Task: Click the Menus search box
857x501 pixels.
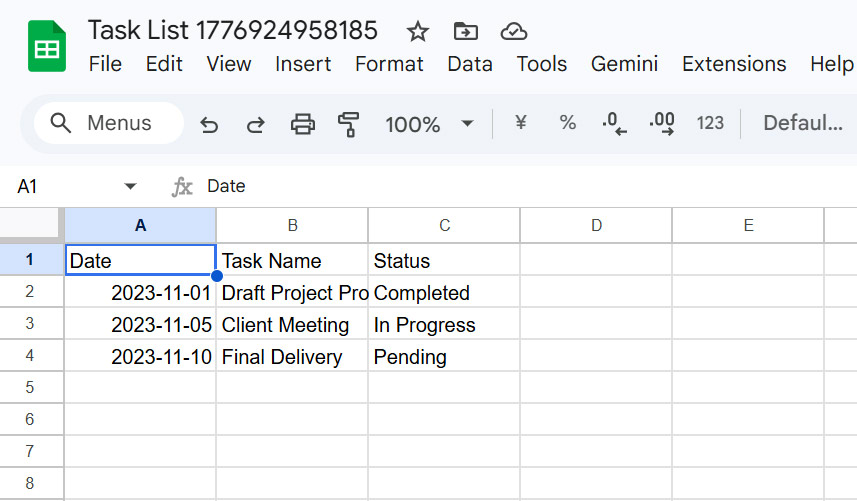Action: pos(108,124)
